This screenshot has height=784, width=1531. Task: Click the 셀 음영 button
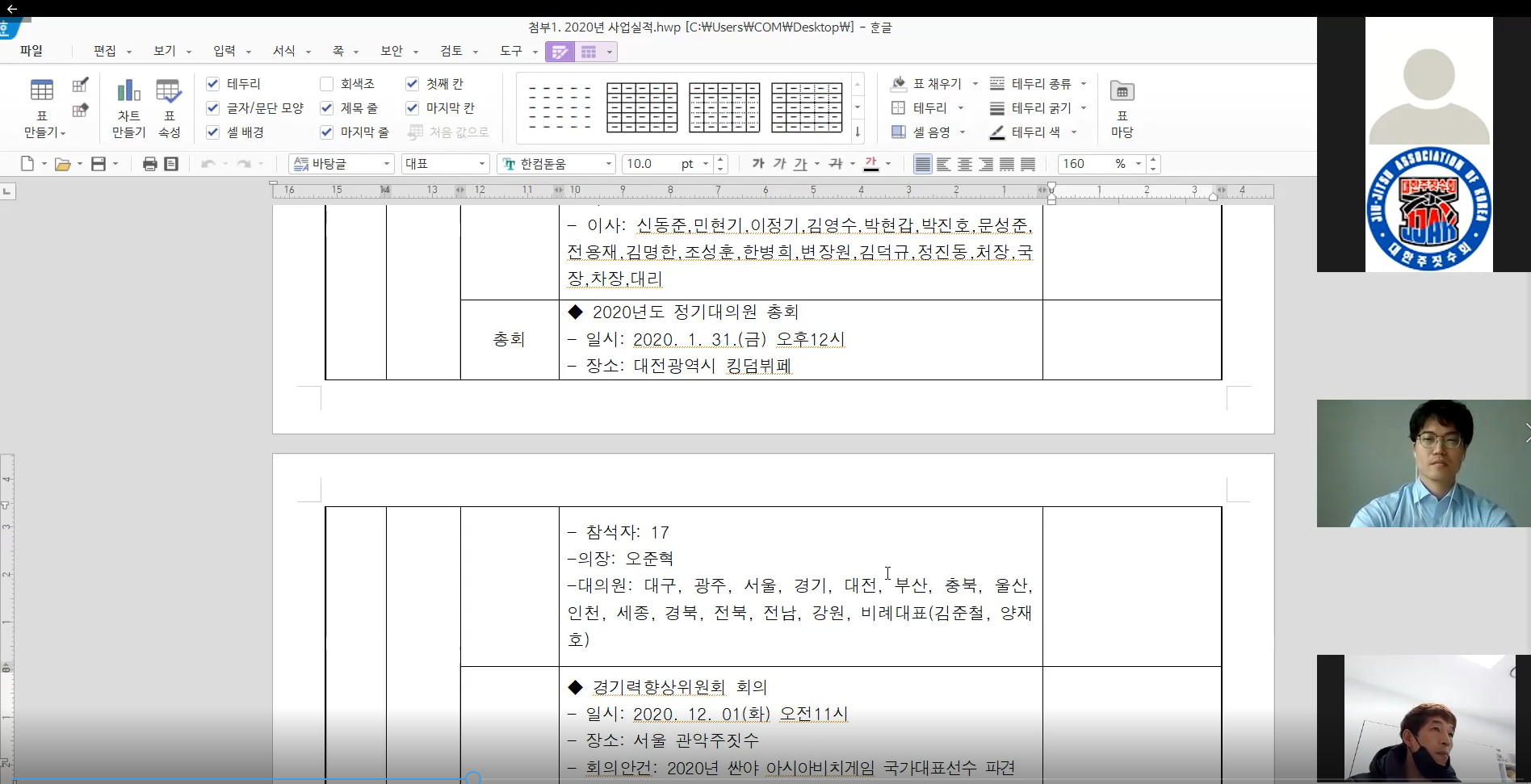[x=930, y=132]
